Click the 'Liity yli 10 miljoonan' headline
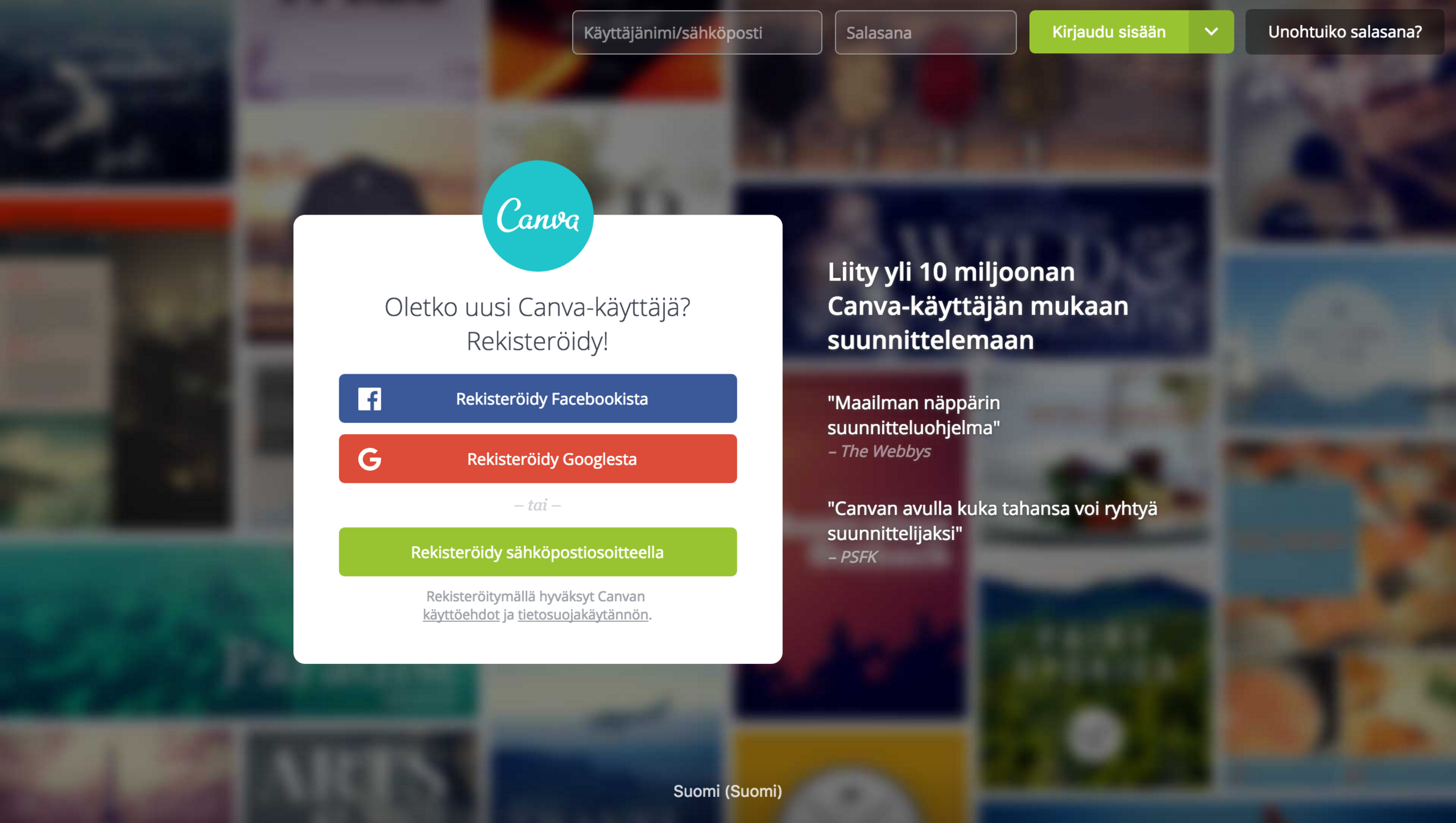 pos(977,305)
